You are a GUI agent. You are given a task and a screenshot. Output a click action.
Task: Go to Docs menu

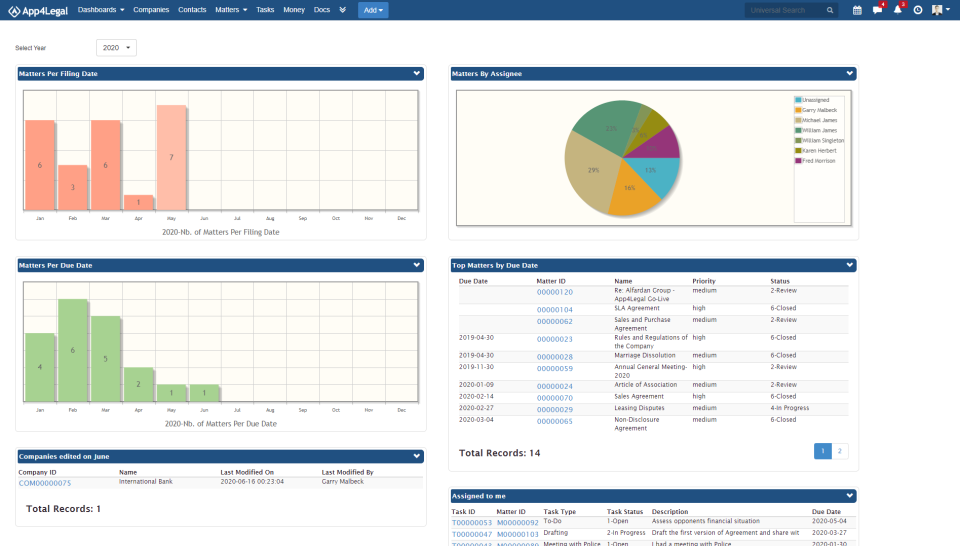(321, 10)
